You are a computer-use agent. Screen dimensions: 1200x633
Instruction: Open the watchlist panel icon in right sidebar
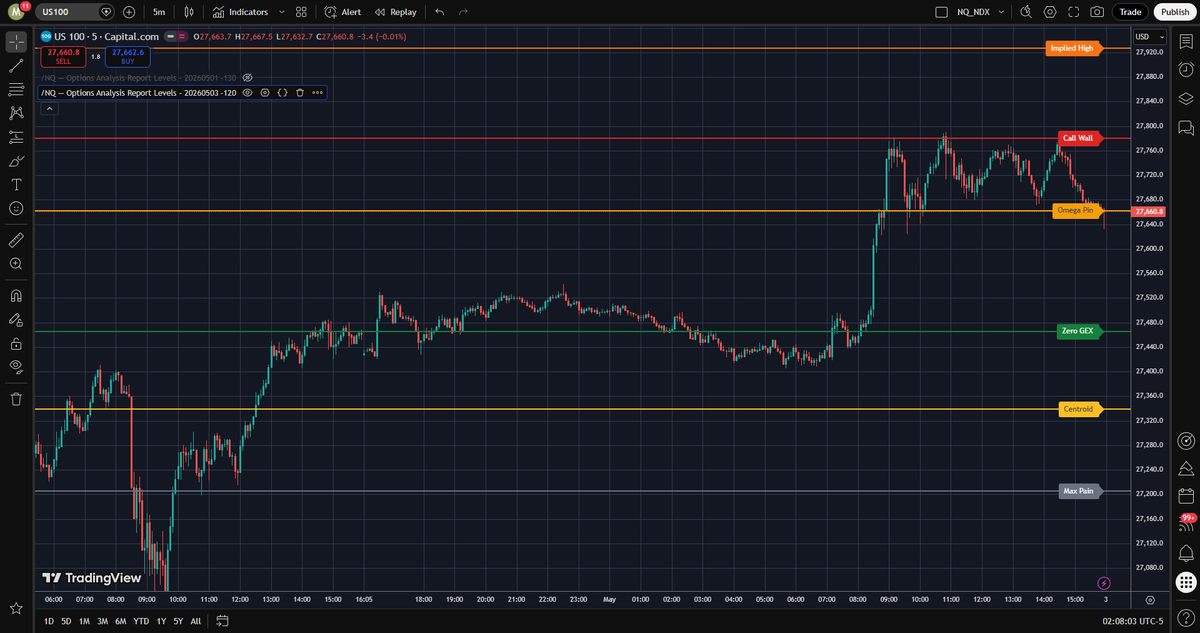(1186, 42)
